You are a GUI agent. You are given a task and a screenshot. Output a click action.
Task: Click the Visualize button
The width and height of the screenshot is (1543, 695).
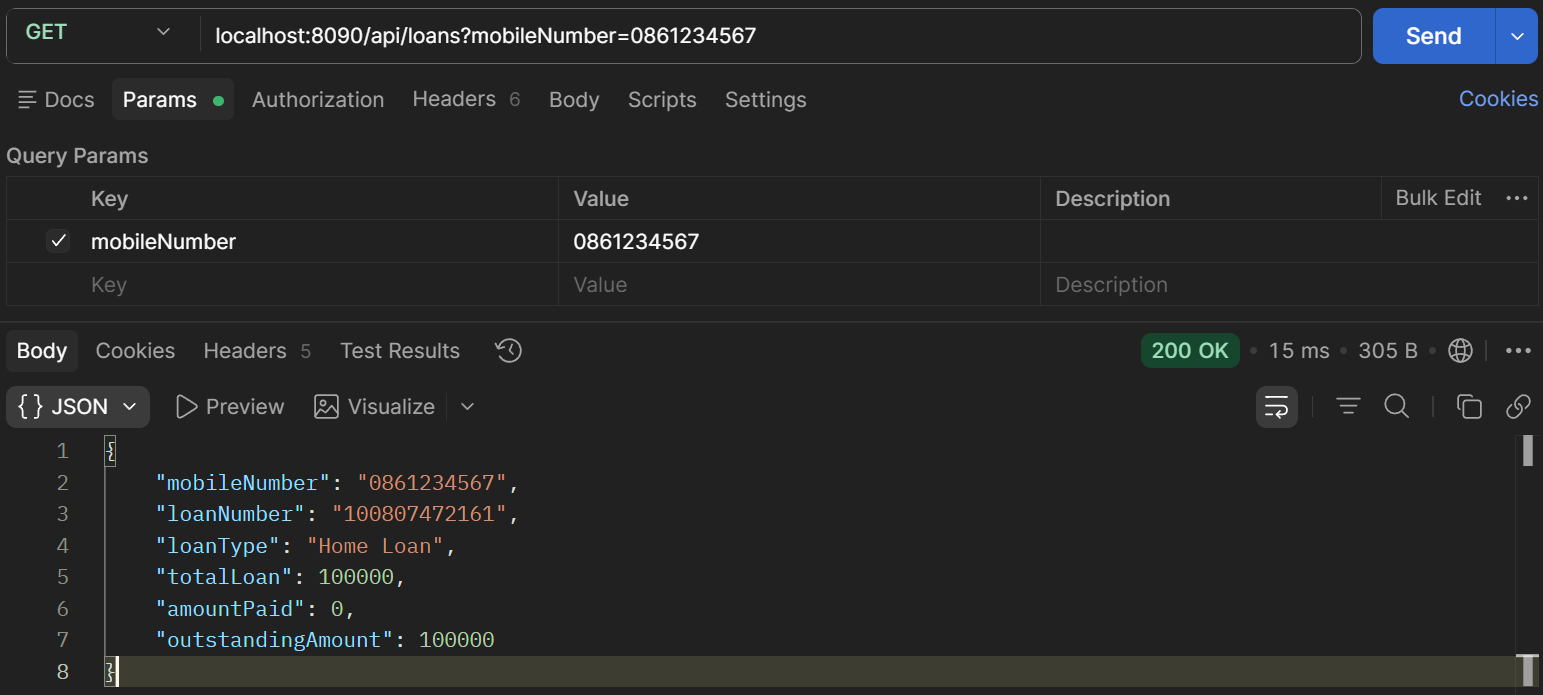coord(375,407)
